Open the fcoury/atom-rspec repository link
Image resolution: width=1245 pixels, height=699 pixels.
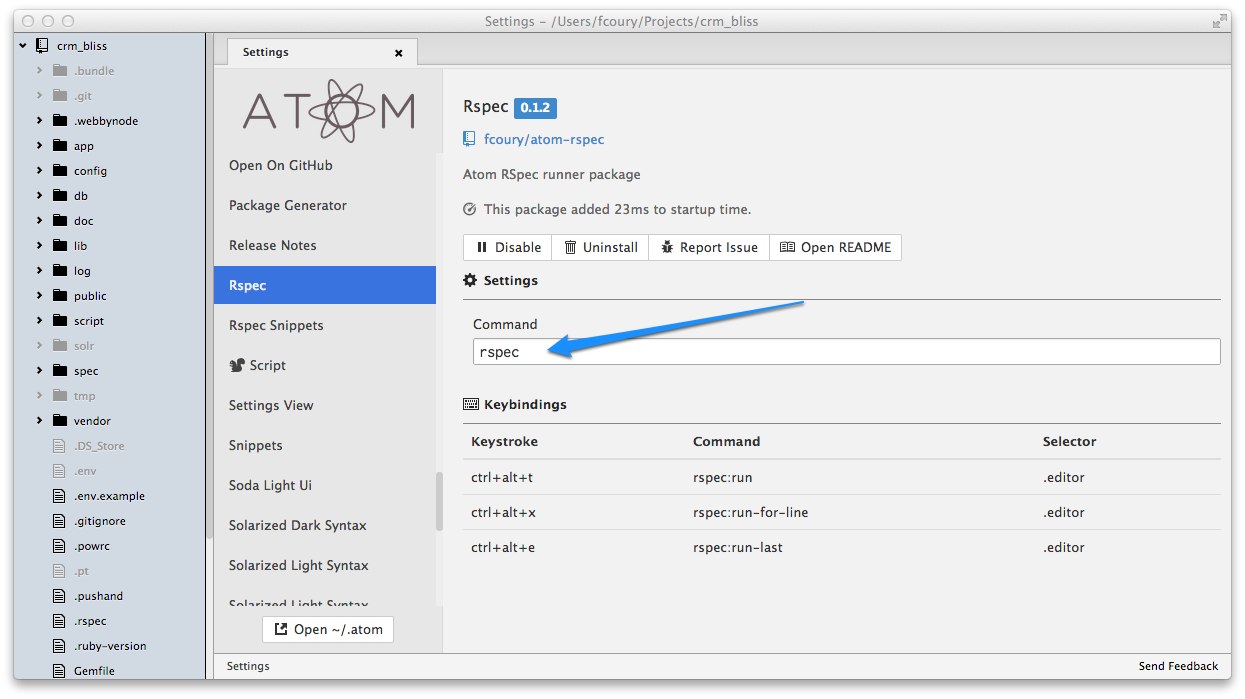(x=544, y=140)
